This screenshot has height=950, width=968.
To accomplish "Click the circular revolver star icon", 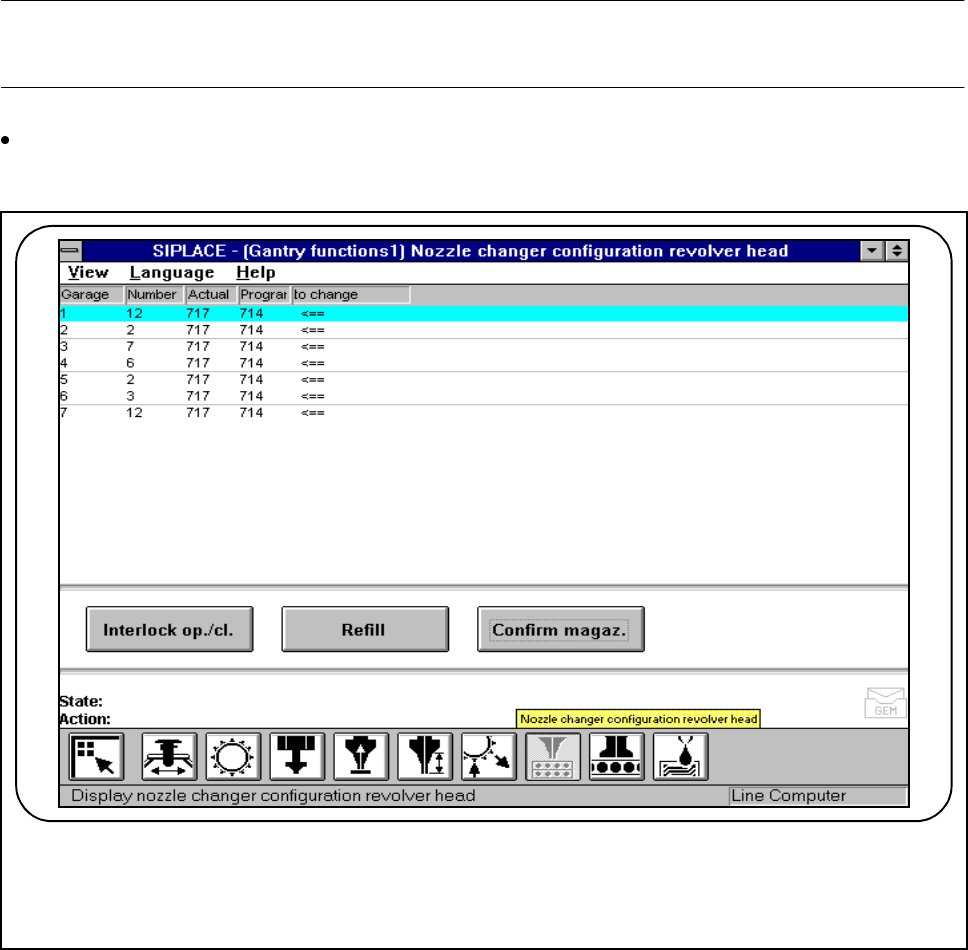I will (233, 757).
